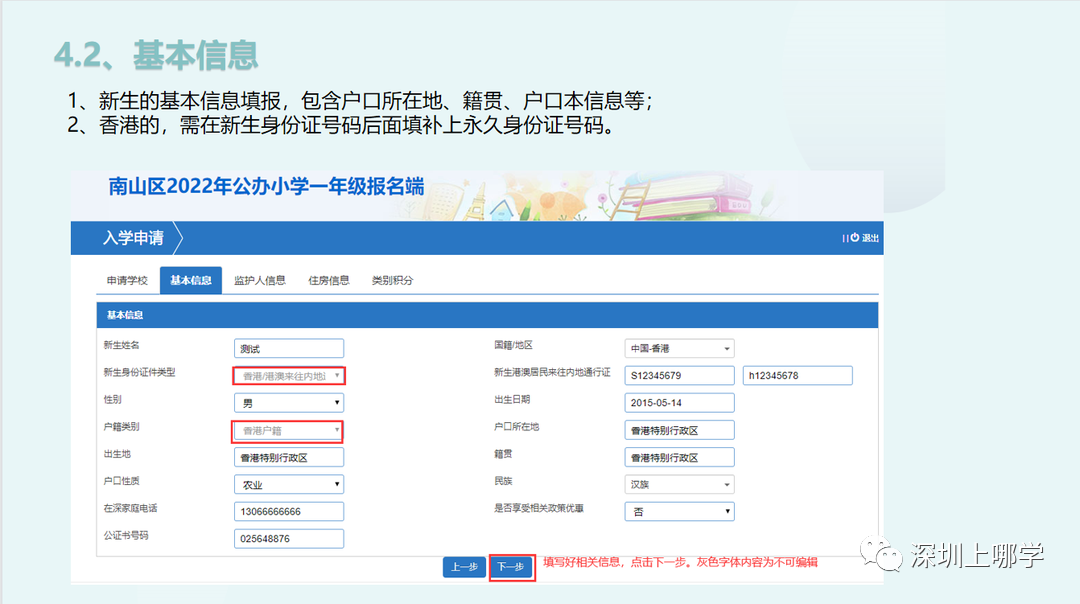This screenshot has width=1080, height=604.
Task: Click the 下一步 button
Action: 511,567
